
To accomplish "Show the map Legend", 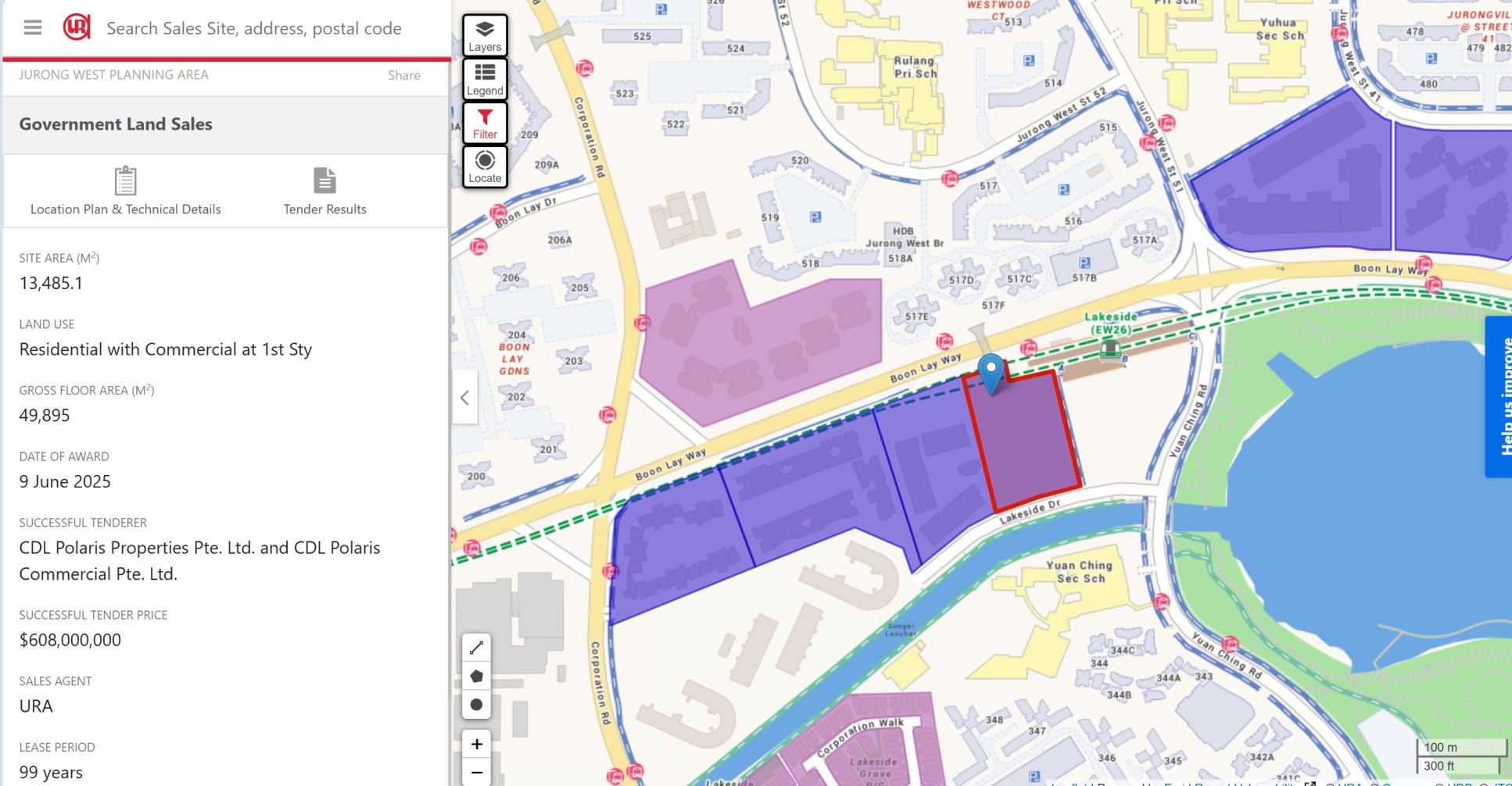I will click(x=485, y=79).
